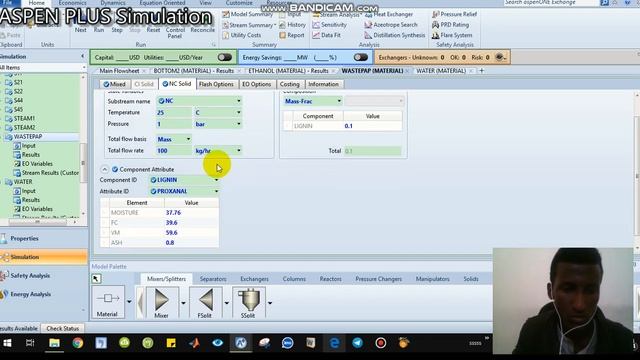The width and height of the screenshot is (640, 360).
Task: Select the Mixer block icon
Action: coord(162,302)
